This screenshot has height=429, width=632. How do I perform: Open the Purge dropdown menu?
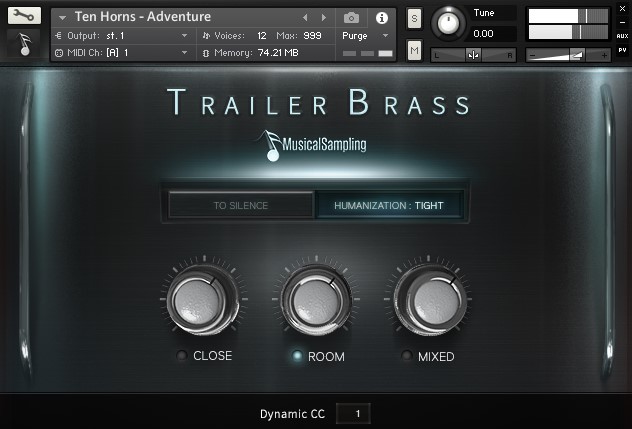click(x=366, y=36)
